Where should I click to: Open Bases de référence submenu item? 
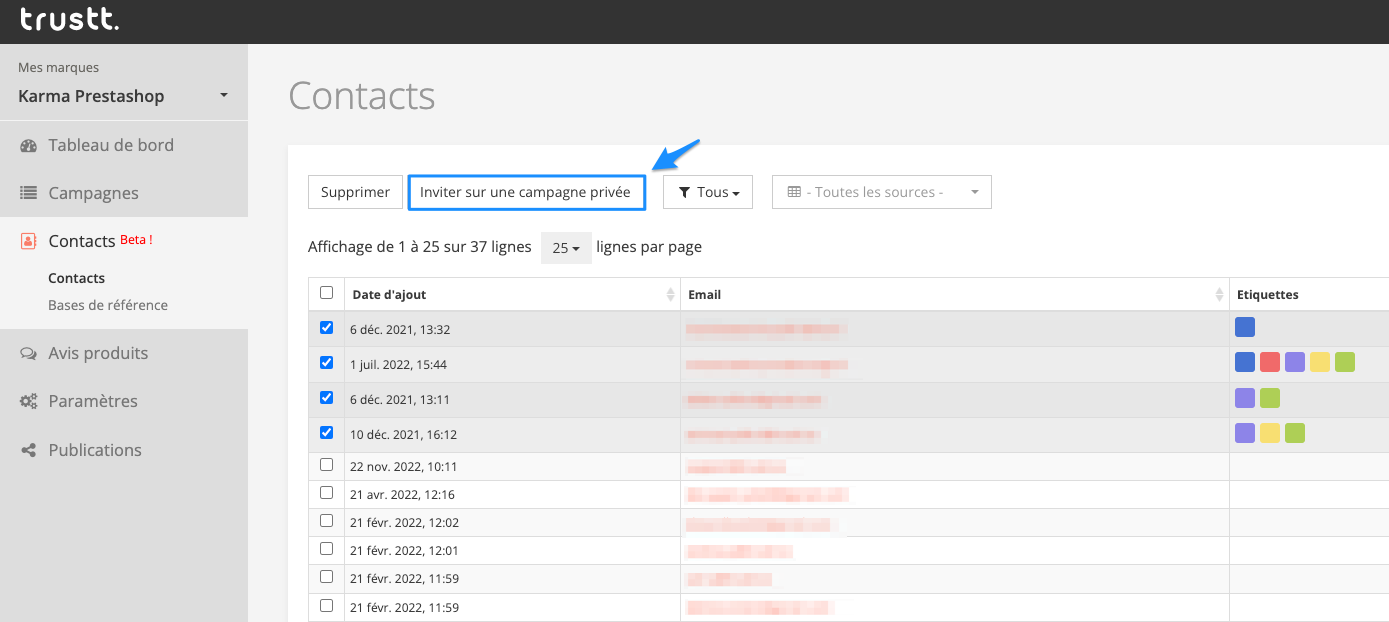(108, 305)
